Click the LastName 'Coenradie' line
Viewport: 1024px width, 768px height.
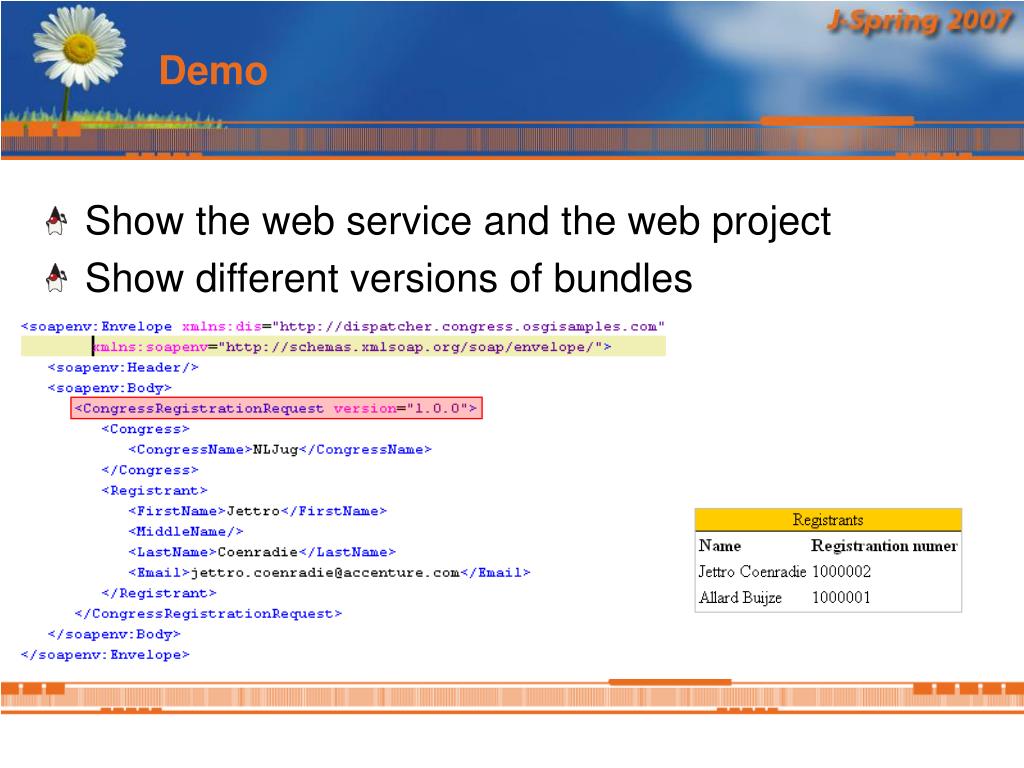[x=263, y=552]
